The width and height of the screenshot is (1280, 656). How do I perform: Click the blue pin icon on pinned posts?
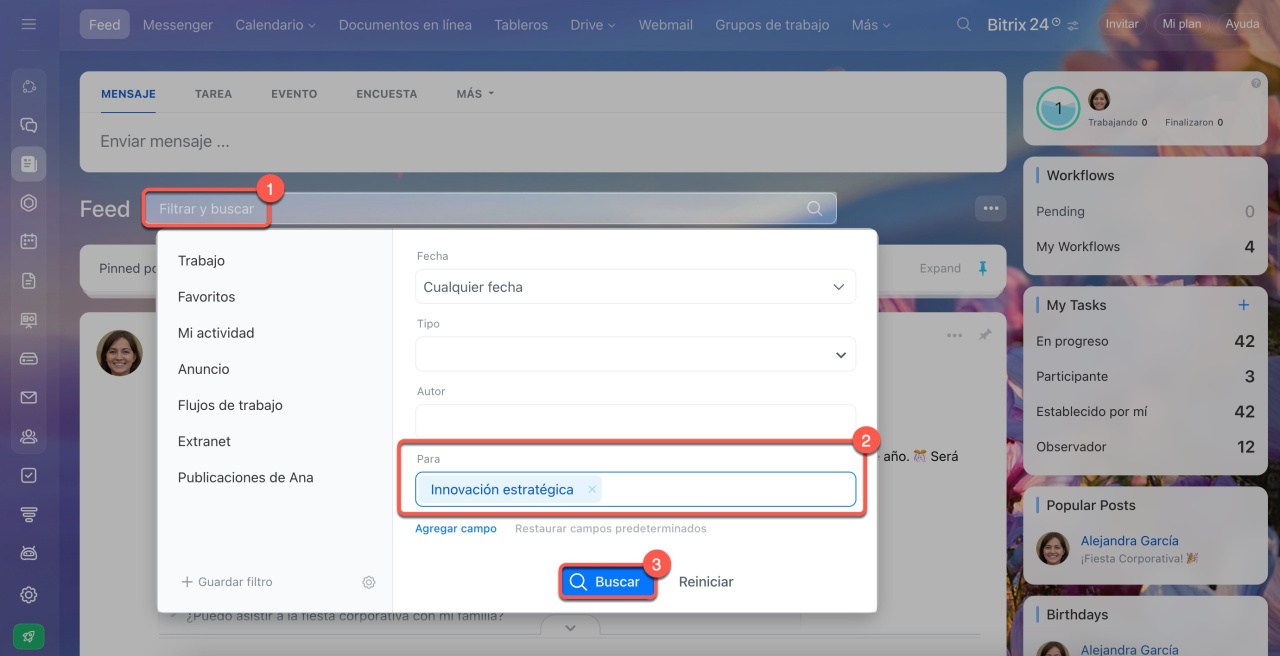point(982,268)
